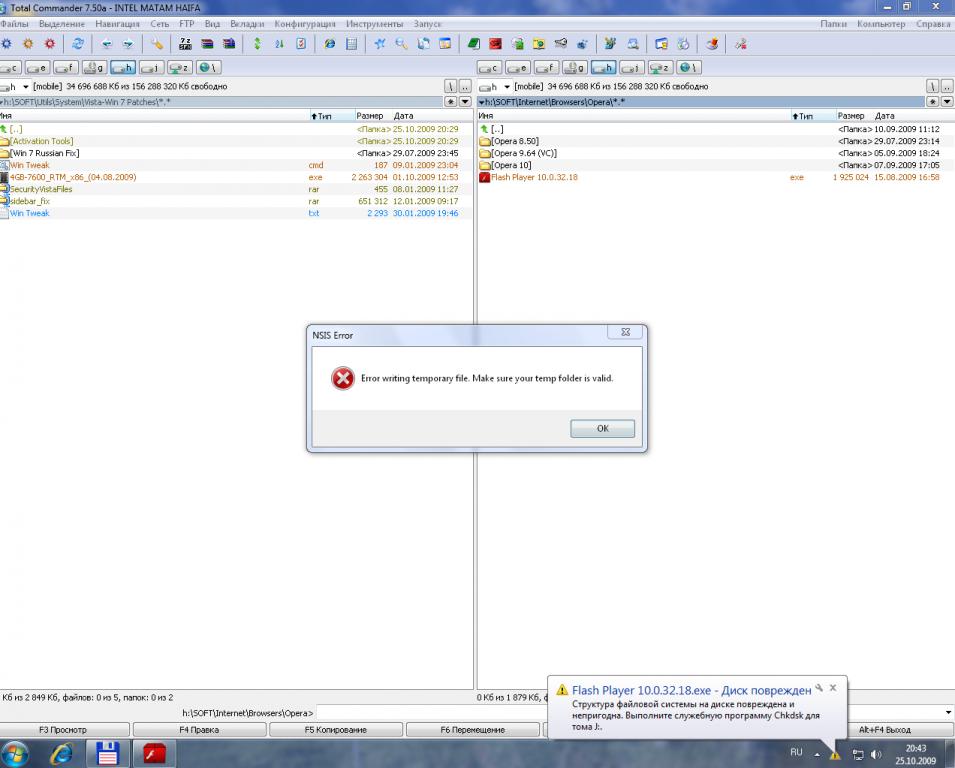
Task: Click Alt+F4 Выход button
Action: pyautogui.click(x=884, y=730)
